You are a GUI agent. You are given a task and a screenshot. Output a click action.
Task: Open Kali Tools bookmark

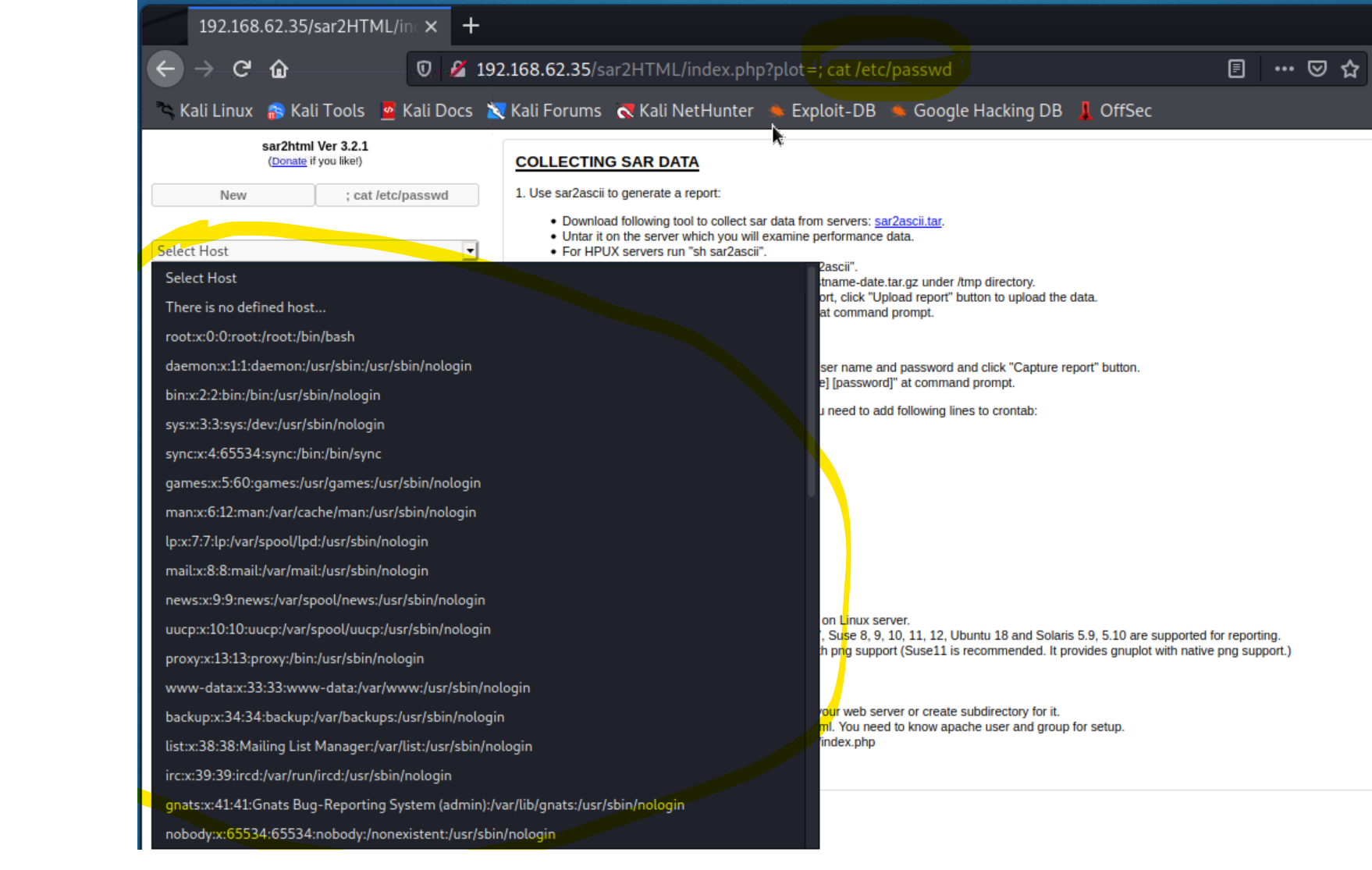point(316,111)
